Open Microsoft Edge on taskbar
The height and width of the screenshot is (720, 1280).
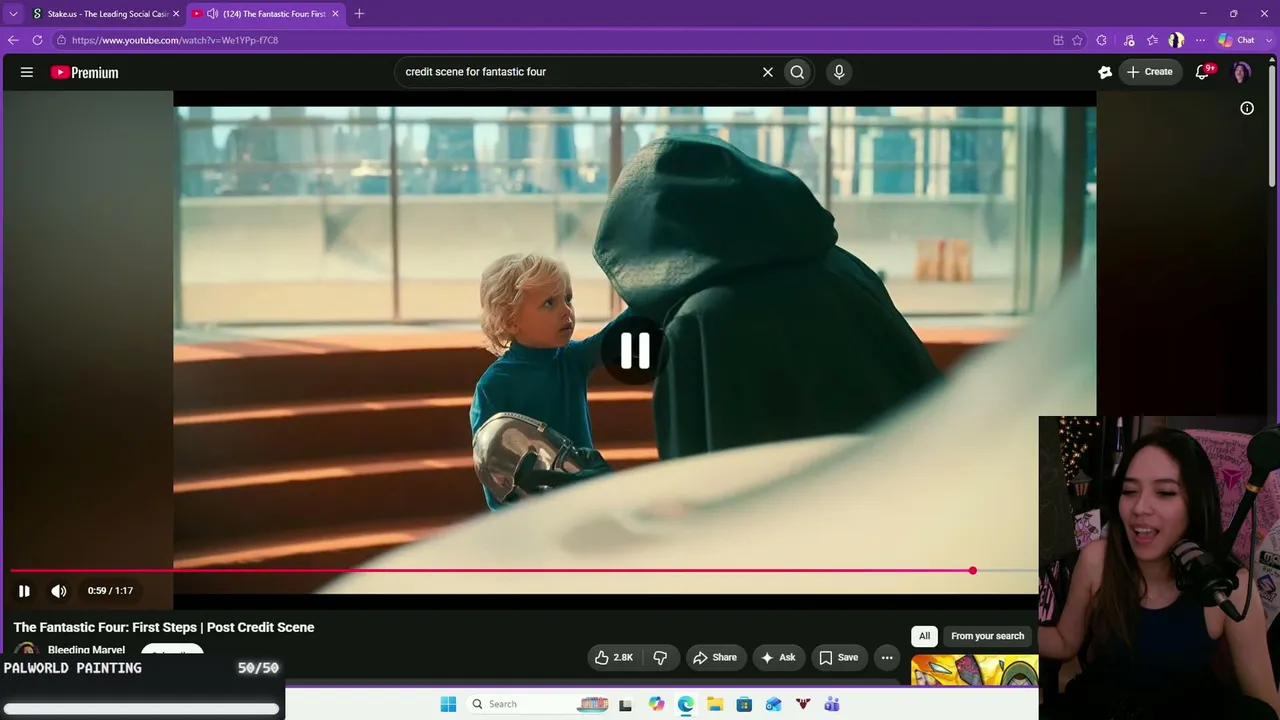pos(685,704)
